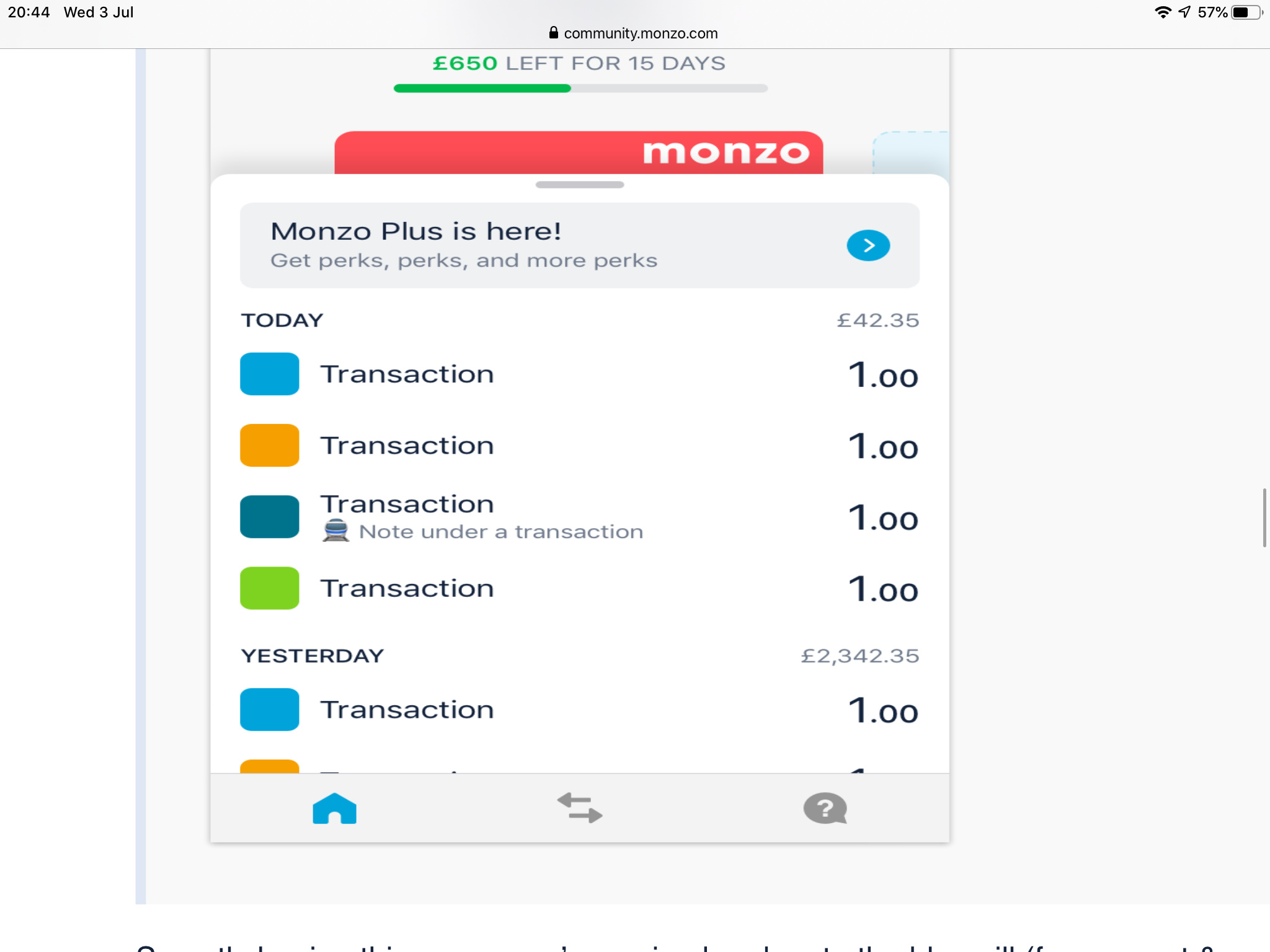The image size is (1270, 952).
Task: Open the help chat question icon
Action: pyautogui.click(x=825, y=808)
